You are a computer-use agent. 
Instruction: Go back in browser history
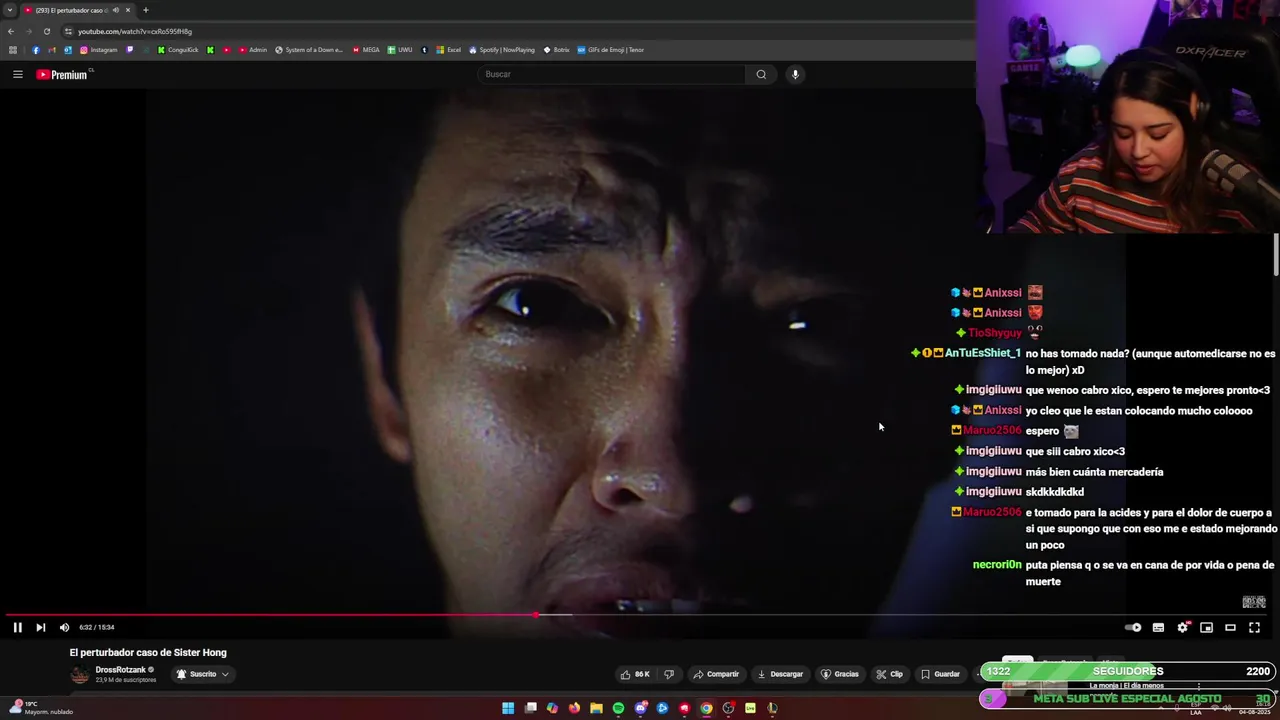pos(11,31)
